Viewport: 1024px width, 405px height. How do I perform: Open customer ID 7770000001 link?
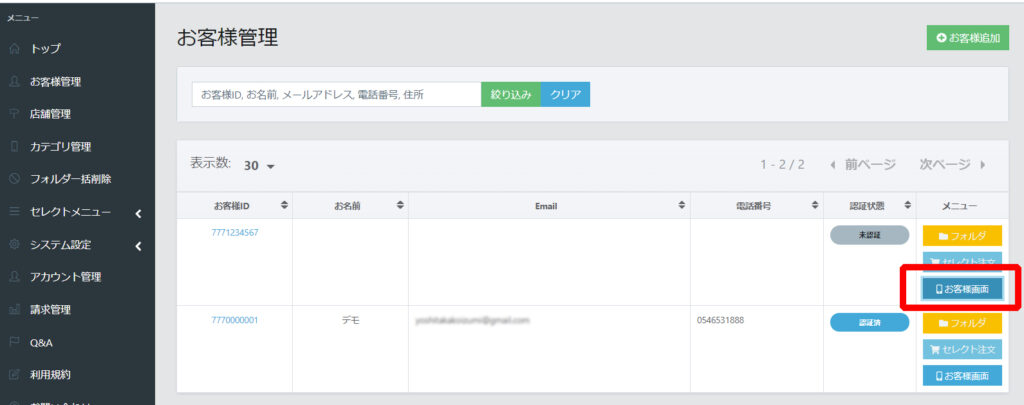click(x=234, y=320)
